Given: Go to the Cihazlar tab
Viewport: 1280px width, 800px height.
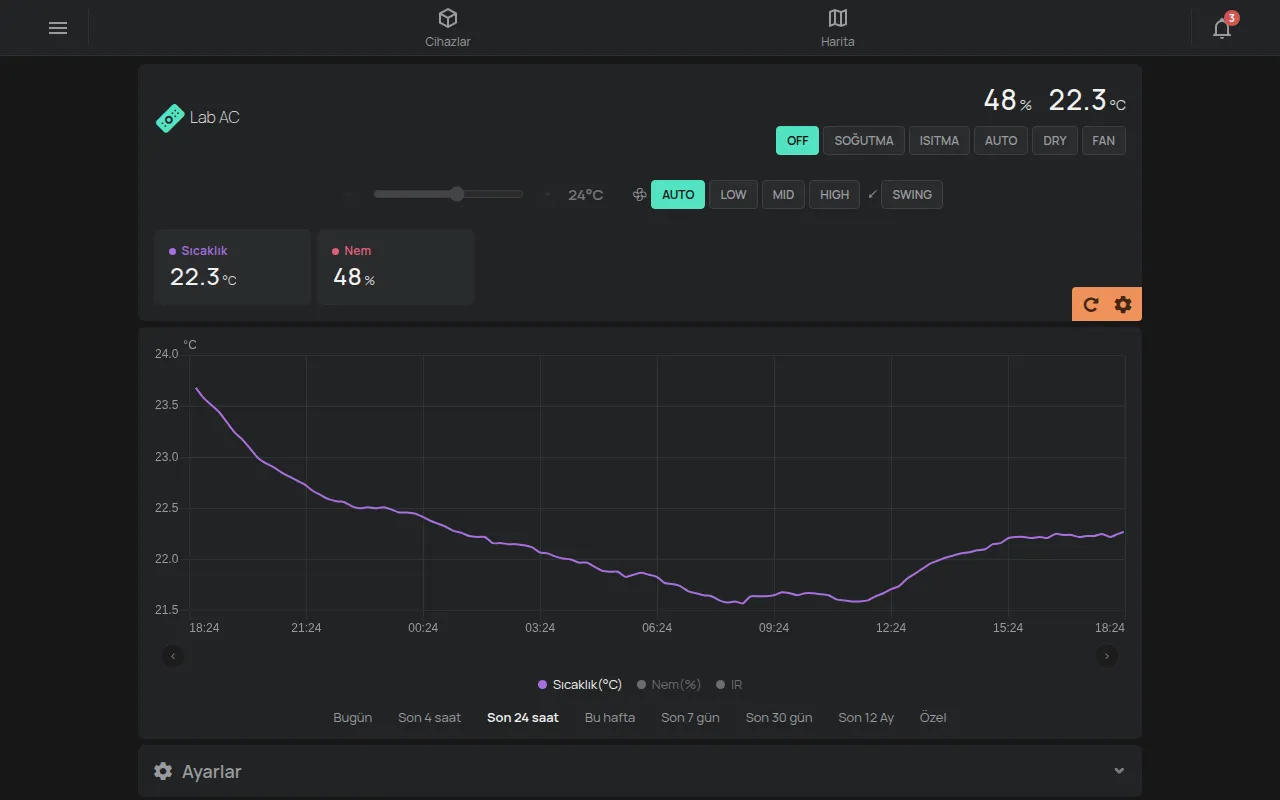Looking at the screenshot, I should pyautogui.click(x=448, y=28).
